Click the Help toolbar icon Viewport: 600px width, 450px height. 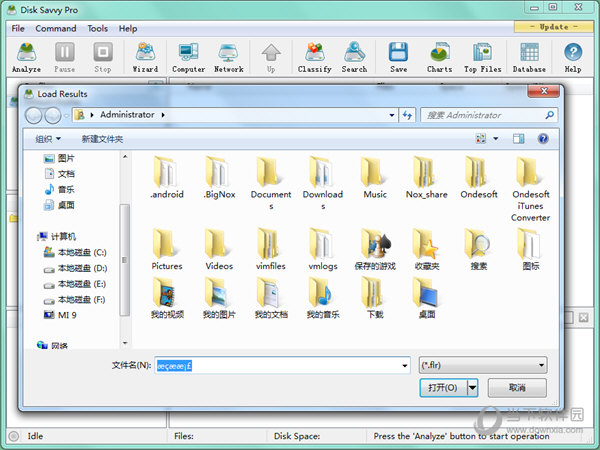pos(573,57)
